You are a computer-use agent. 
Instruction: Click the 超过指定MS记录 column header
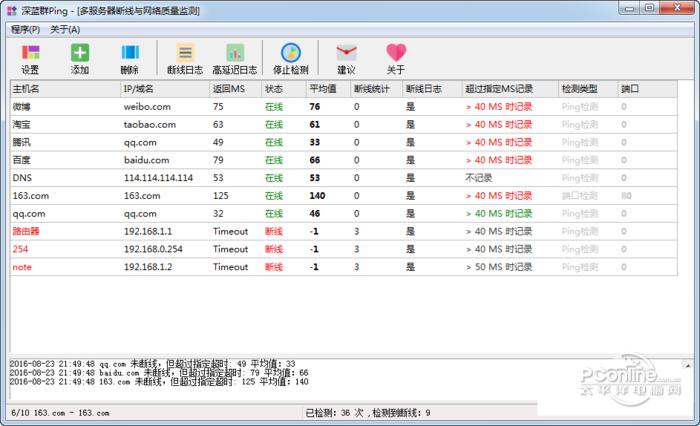[x=510, y=89]
